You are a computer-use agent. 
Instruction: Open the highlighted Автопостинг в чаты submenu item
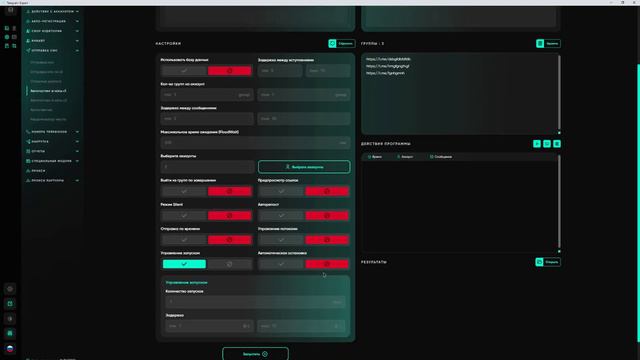point(48,91)
